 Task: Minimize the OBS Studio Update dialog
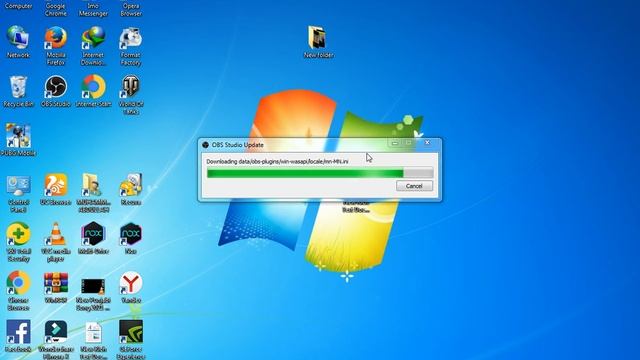(x=395, y=142)
